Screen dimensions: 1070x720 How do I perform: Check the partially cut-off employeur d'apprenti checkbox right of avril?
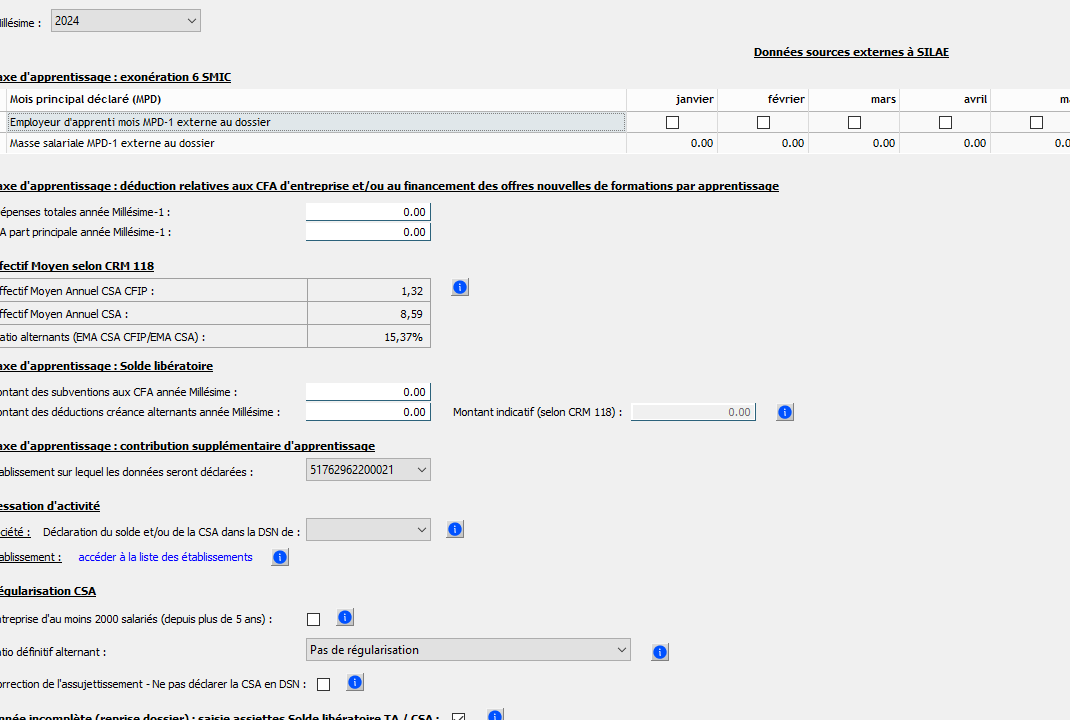click(1037, 122)
